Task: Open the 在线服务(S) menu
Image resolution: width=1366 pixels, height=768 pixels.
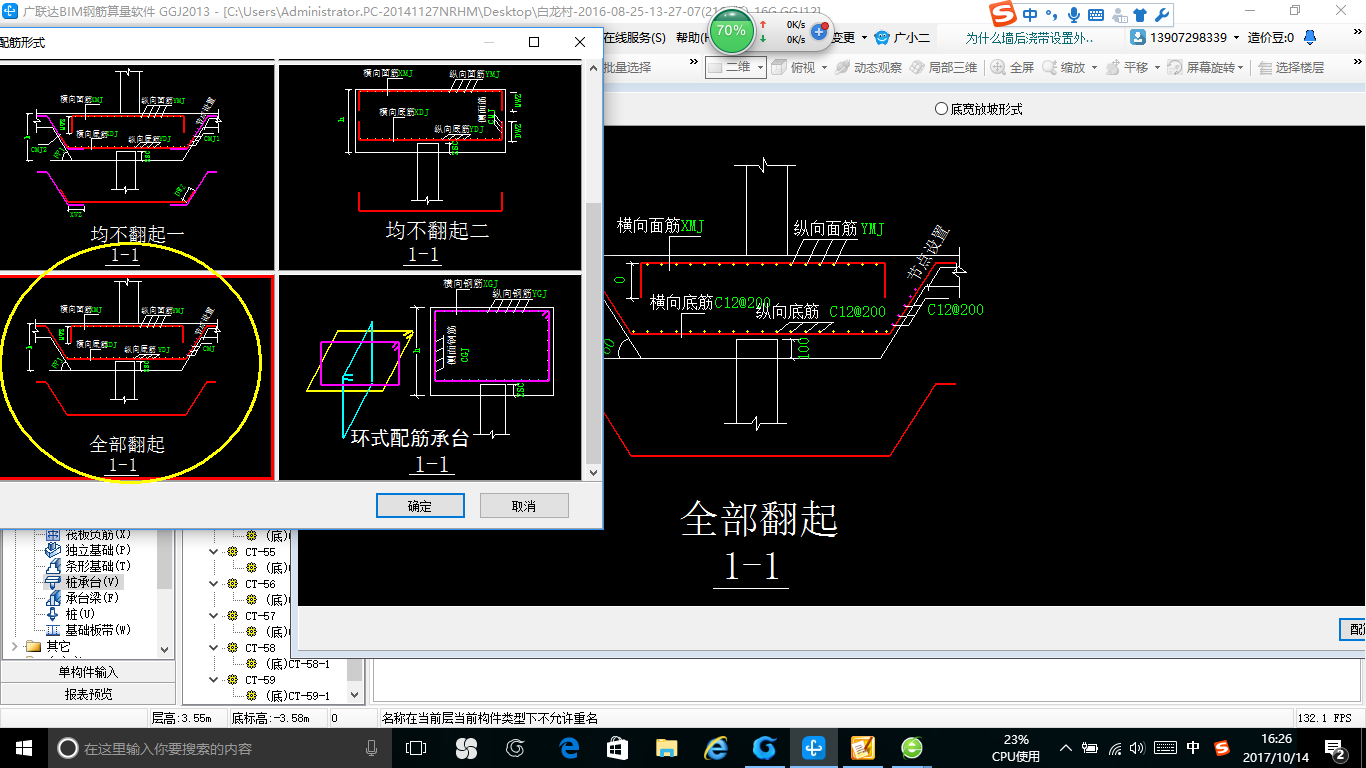Action: pos(635,37)
